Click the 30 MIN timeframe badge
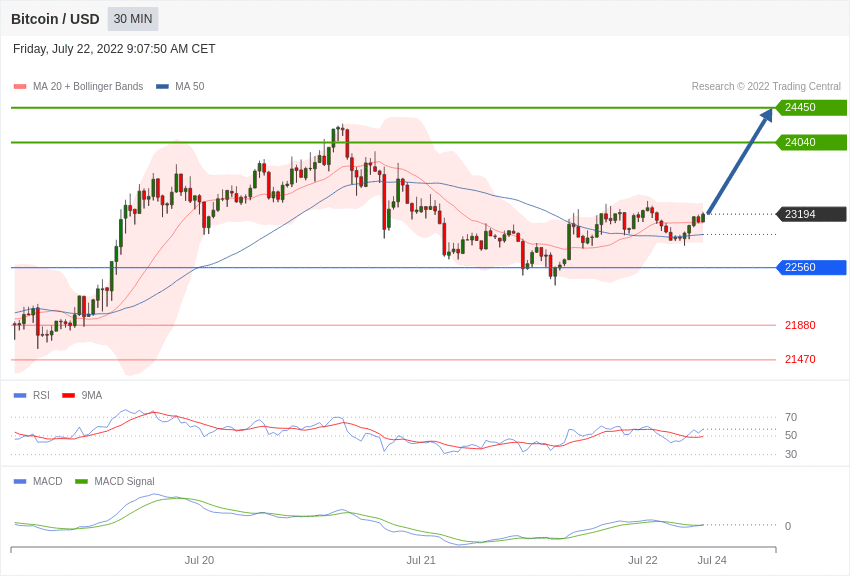 [133, 19]
